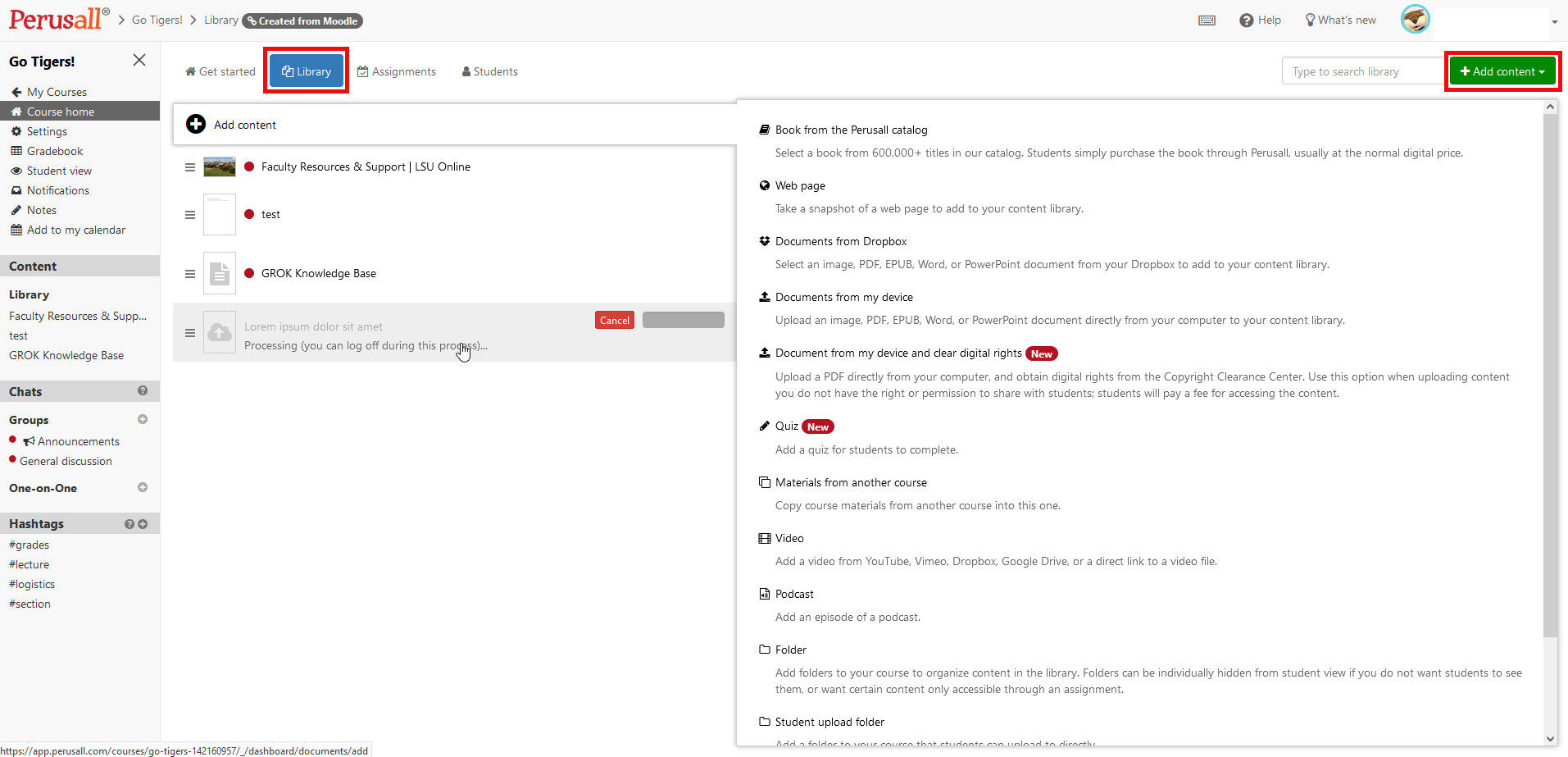The height and width of the screenshot is (757, 1568).
Task: Switch to the Students tab
Action: tap(490, 71)
